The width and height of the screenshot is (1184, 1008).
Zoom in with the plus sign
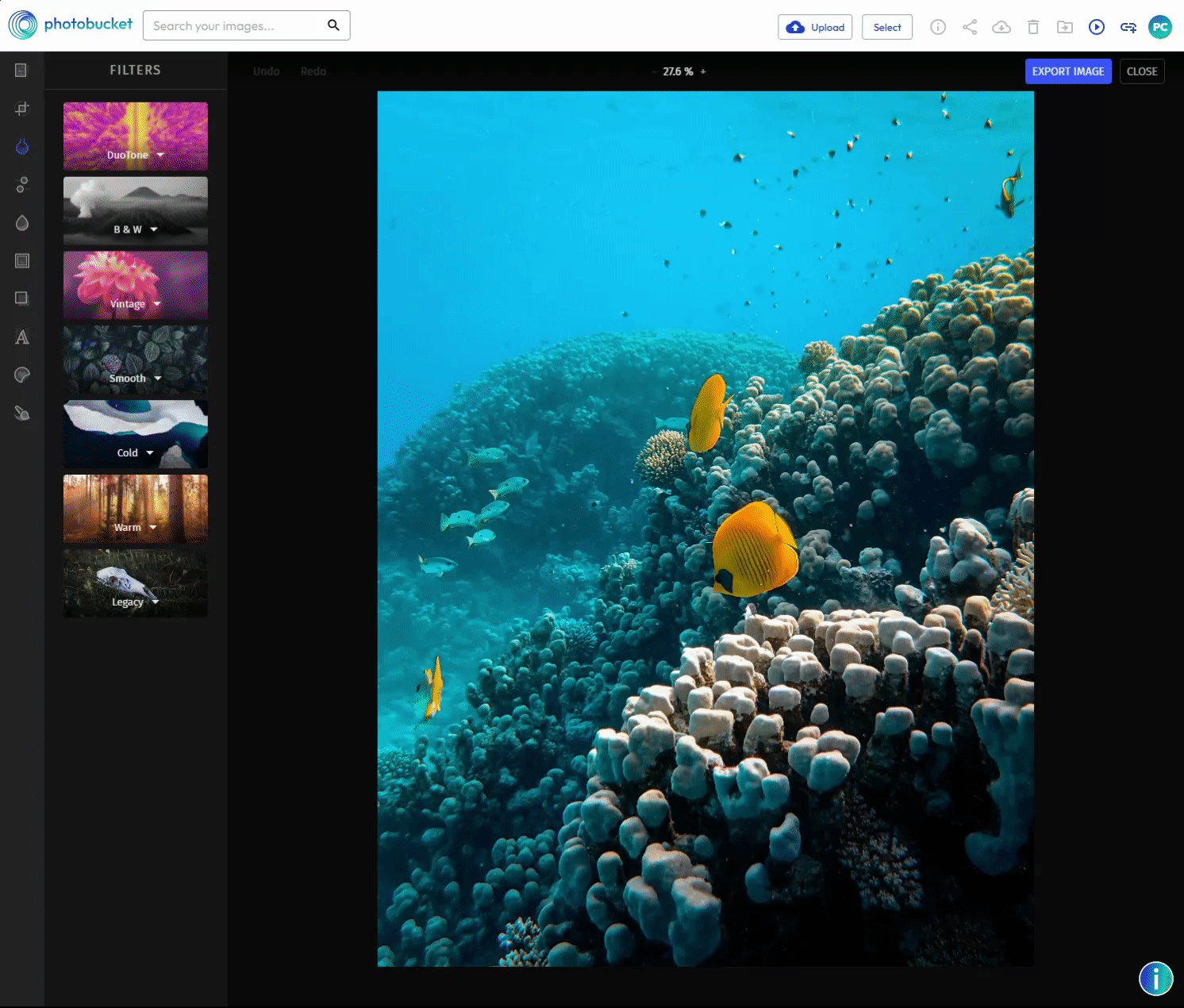tap(703, 71)
